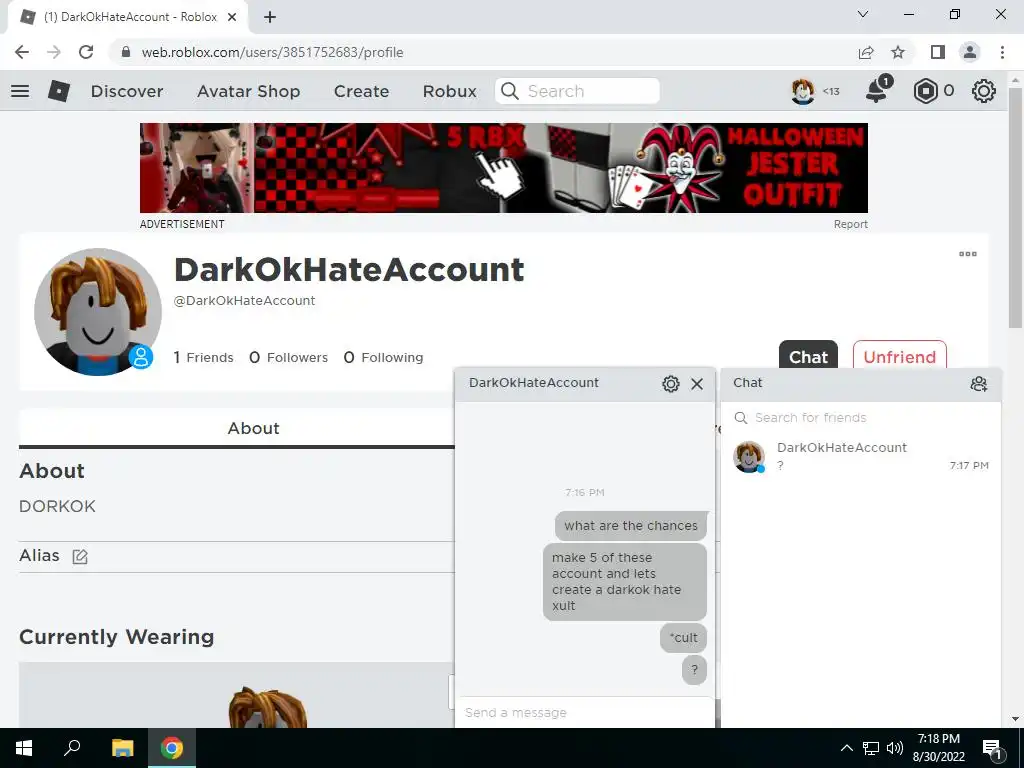Expand the tab search chevron in title bar
This screenshot has width=1024, height=768.
pos(863,14)
